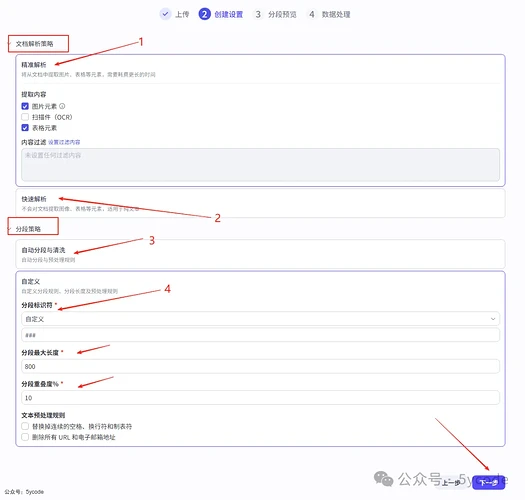This screenshot has height=500, width=525.
Task: Click the 提取内容 heading text
Action: click(34, 94)
